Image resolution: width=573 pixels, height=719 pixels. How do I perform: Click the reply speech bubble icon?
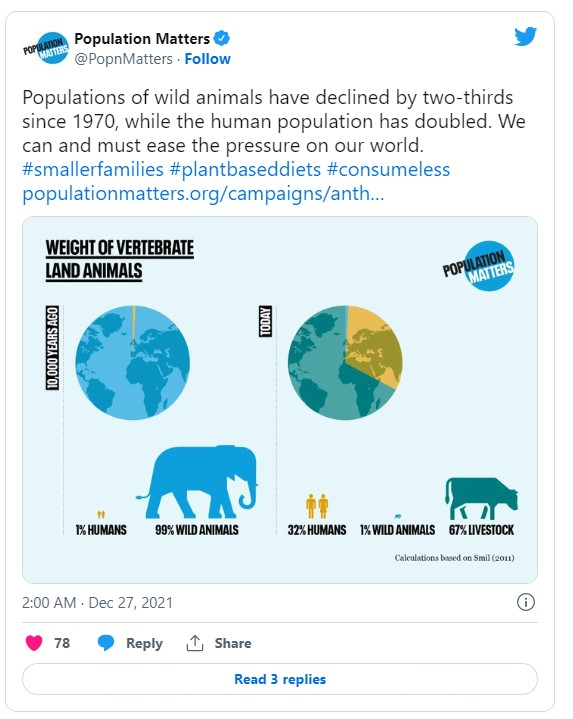[106, 643]
